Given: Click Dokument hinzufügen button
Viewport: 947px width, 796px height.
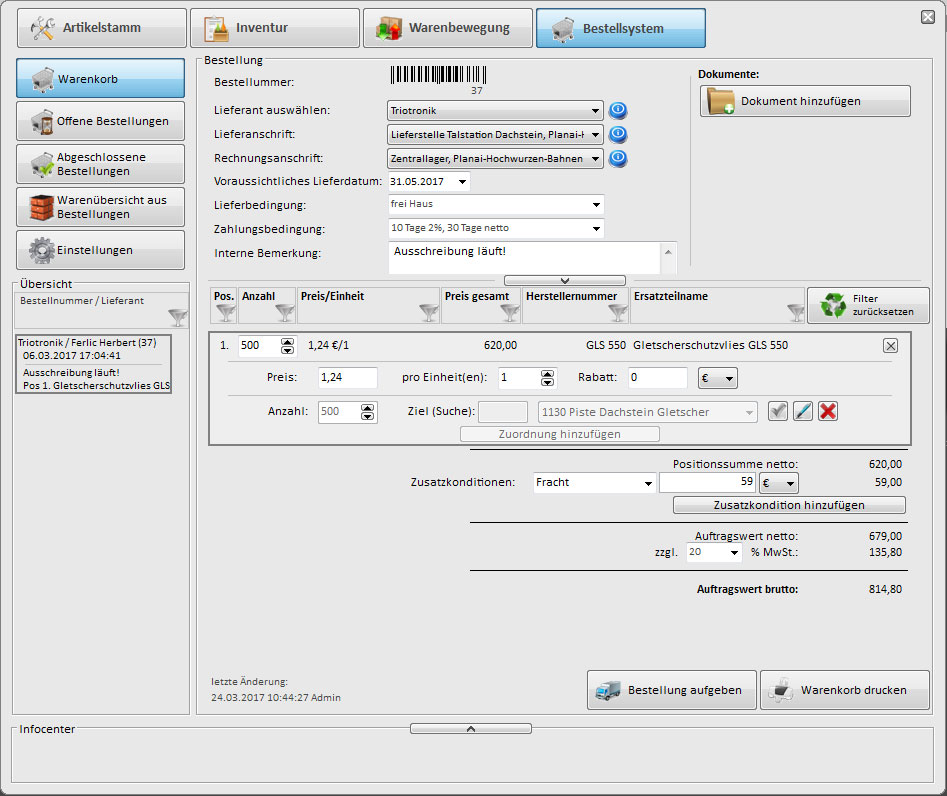Looking at the screenshot, I should pos(804,101).
